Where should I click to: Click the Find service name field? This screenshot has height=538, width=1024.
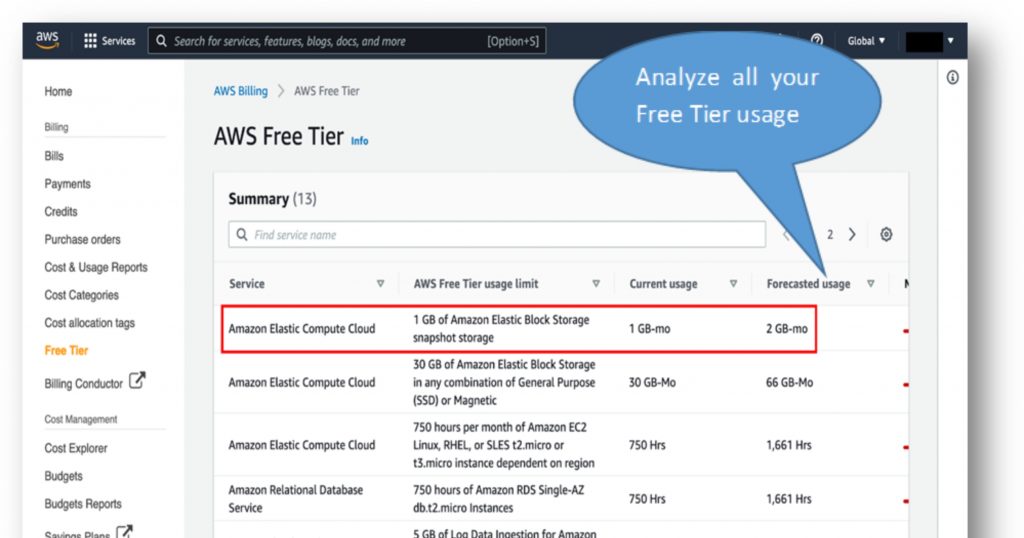[x=497, y=234]
